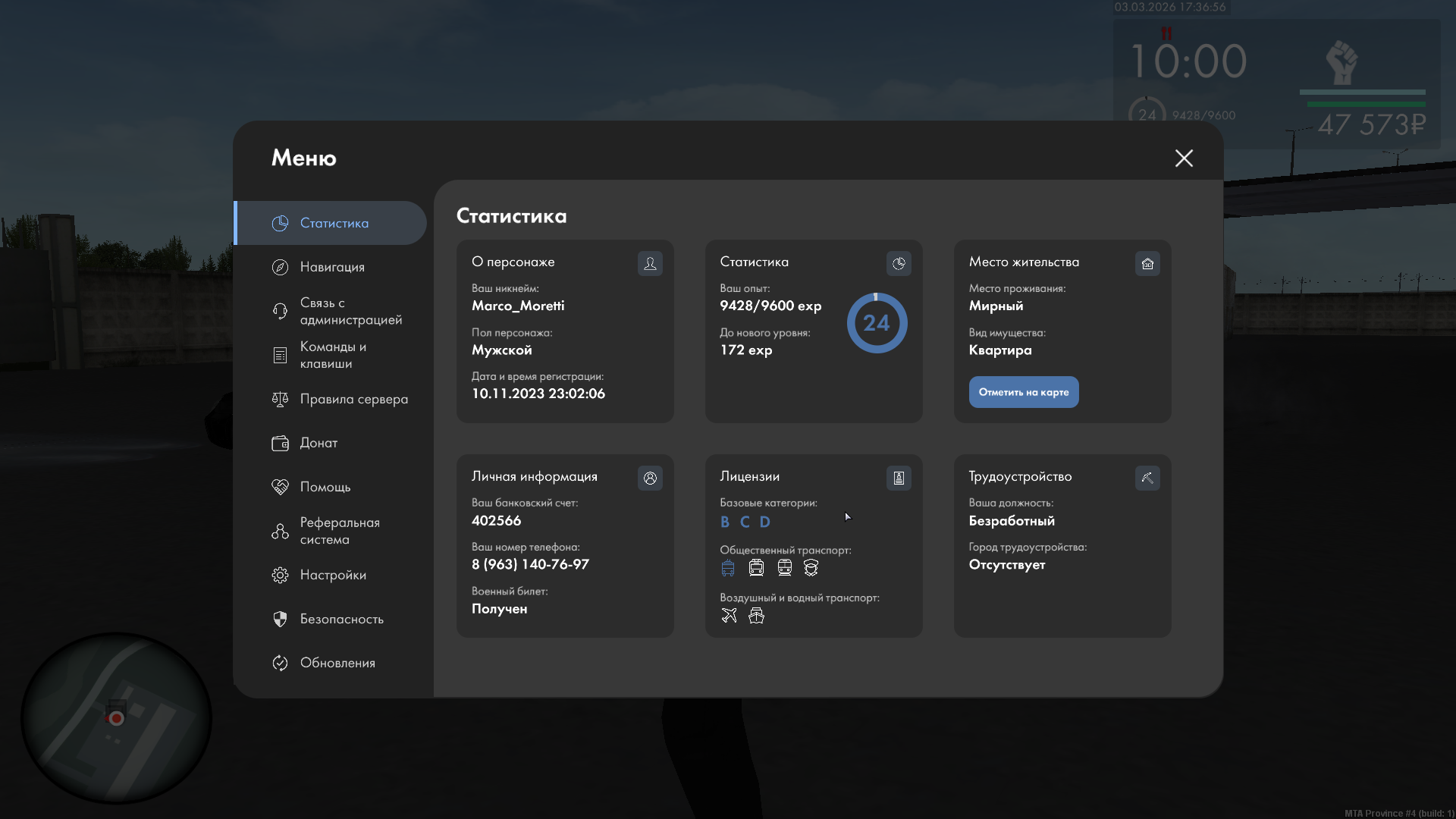Select Безопасность in the sidebar
The height and width of the screenshot is (819, 1456).
tap(341, 619)
